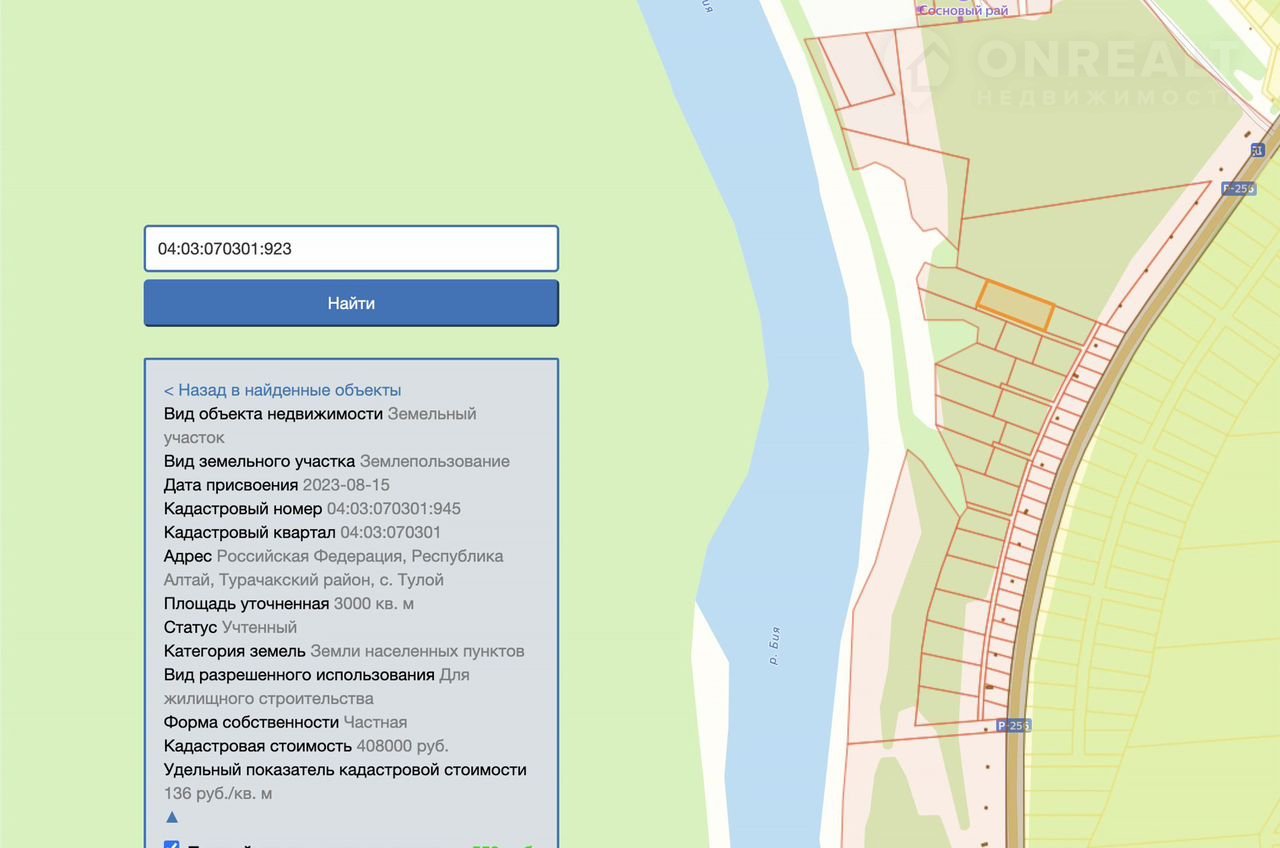Image resolution: width=1280 pixels, height=848 pixels.
Task: Go back via Назад в найденные объекты
Action: [x=282, y=390]
